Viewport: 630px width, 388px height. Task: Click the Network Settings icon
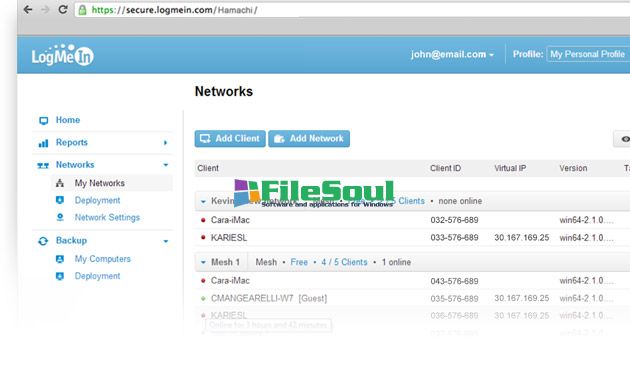(60, 217)
